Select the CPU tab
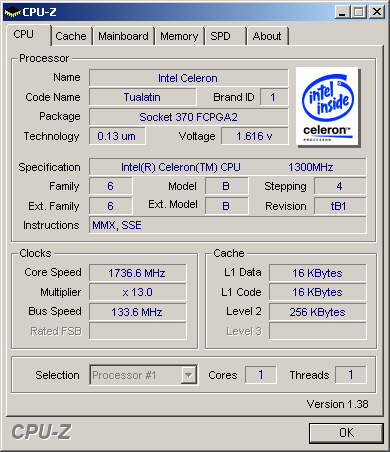The image size is (390, 452). [29, 35]
